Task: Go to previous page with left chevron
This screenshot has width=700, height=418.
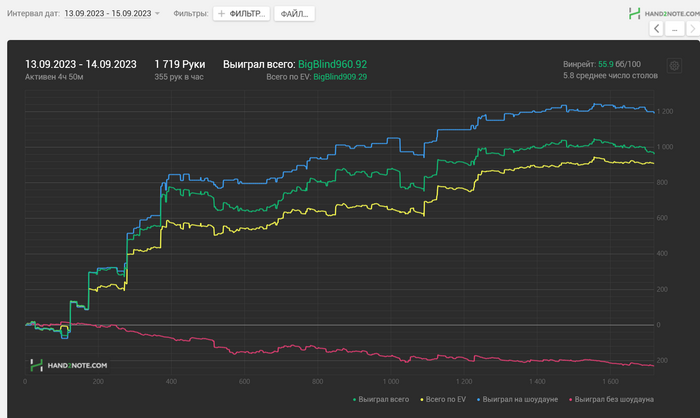Action: pyautogui.click(x=656, y=29)
